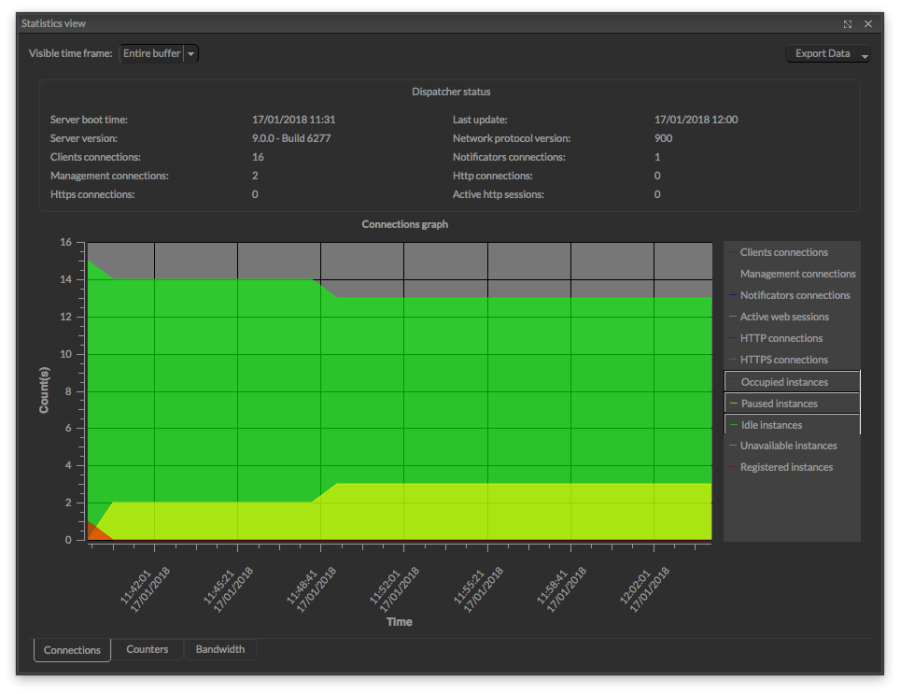Switch to the Bandwidth tab
900x694 pixels.
pos(220,649)
